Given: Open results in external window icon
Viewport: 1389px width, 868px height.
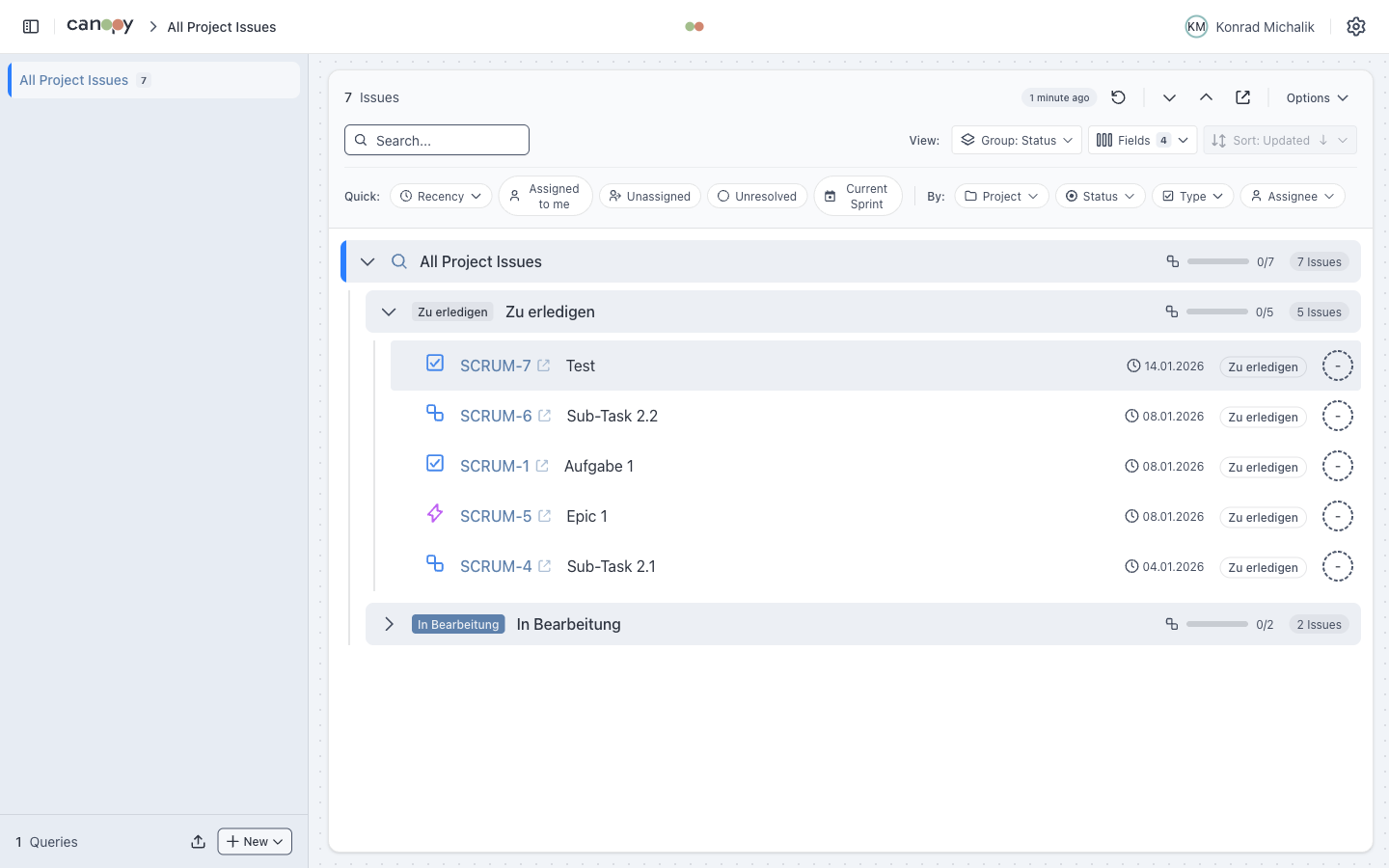Looking at the screenshot, I should (x=1242, y=97).
